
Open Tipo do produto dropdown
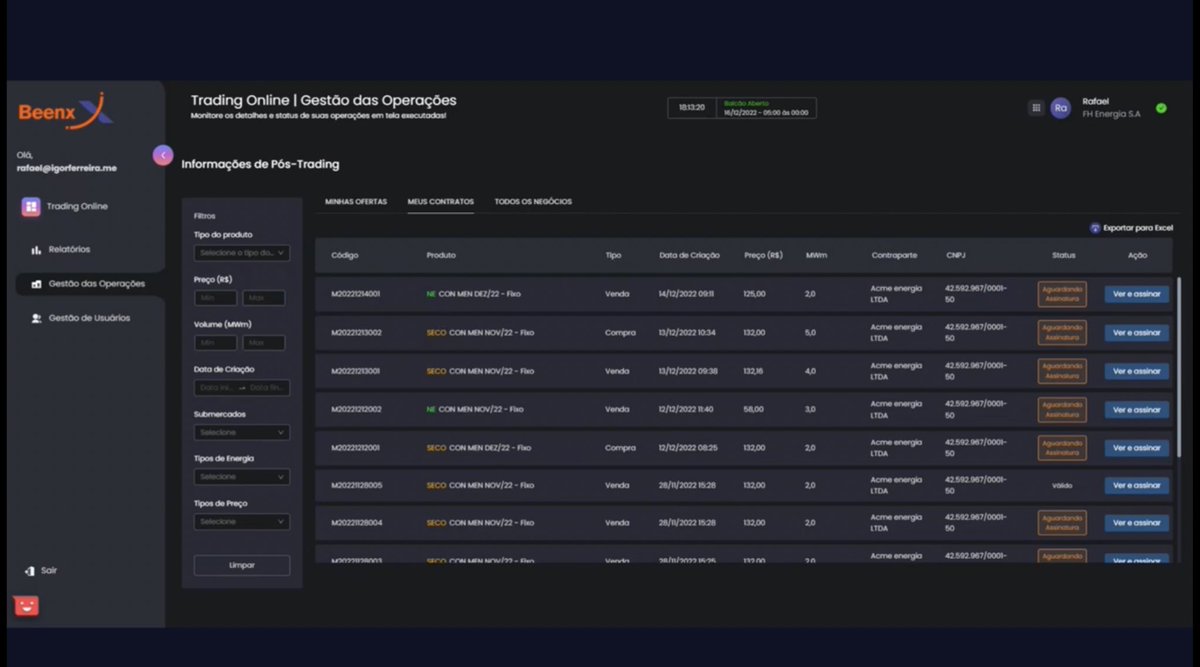pos(241,253)
